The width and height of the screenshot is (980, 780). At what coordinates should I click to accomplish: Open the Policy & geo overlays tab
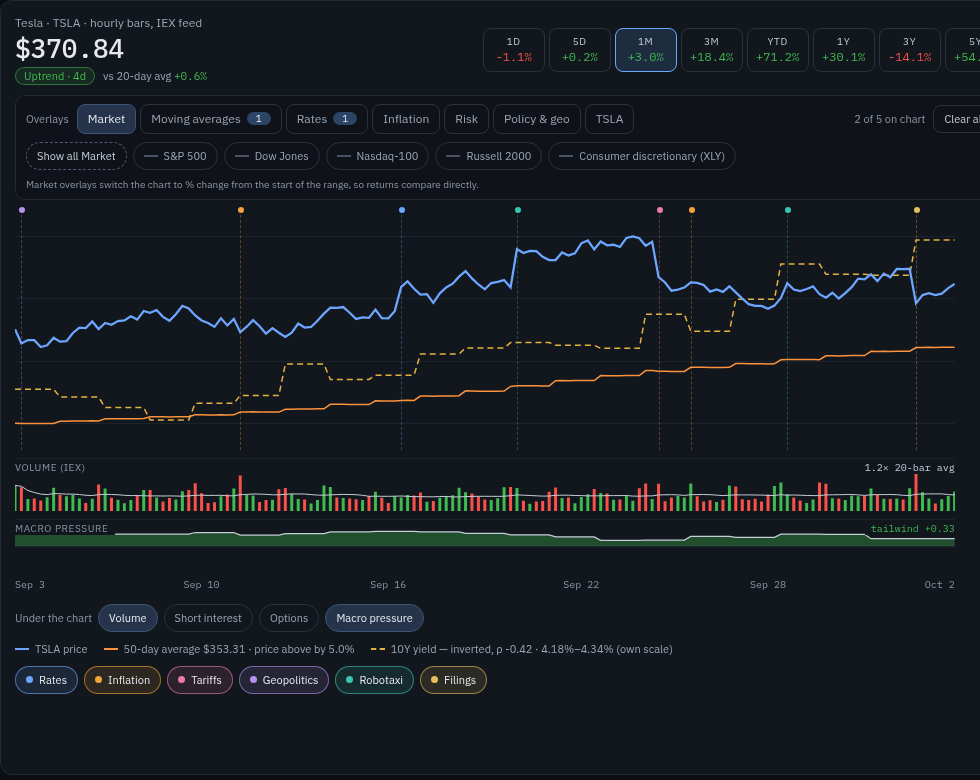(x=537, y=119)
